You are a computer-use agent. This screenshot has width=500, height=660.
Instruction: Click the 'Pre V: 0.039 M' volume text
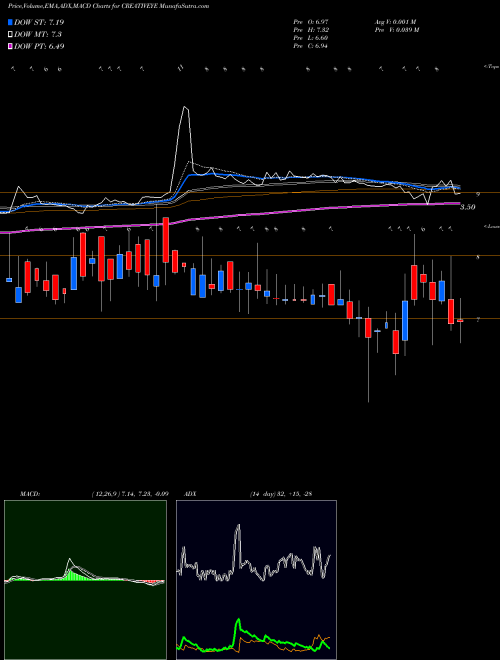click(396, 30)
